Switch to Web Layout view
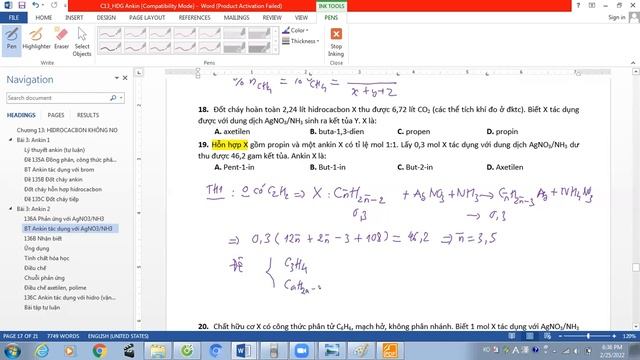 (x=547, y=336)
